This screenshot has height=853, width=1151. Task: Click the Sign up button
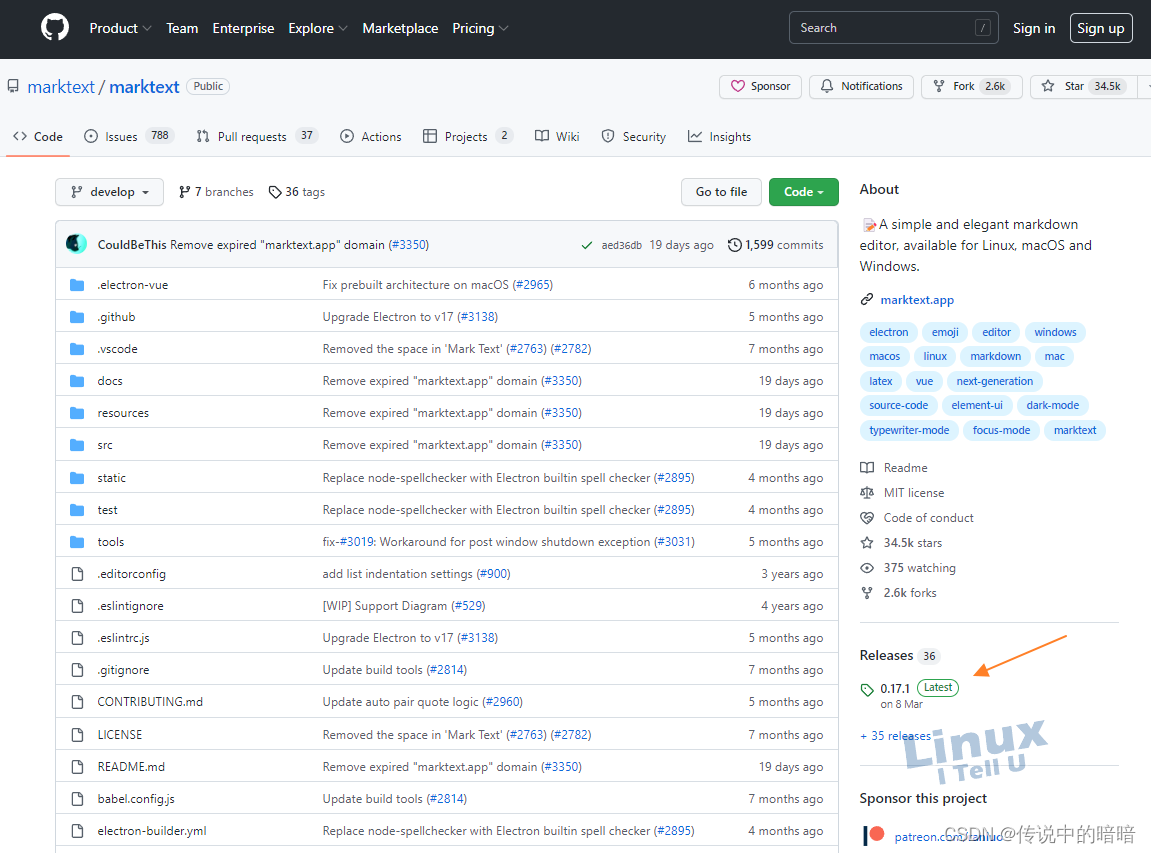coord(1100,28)
